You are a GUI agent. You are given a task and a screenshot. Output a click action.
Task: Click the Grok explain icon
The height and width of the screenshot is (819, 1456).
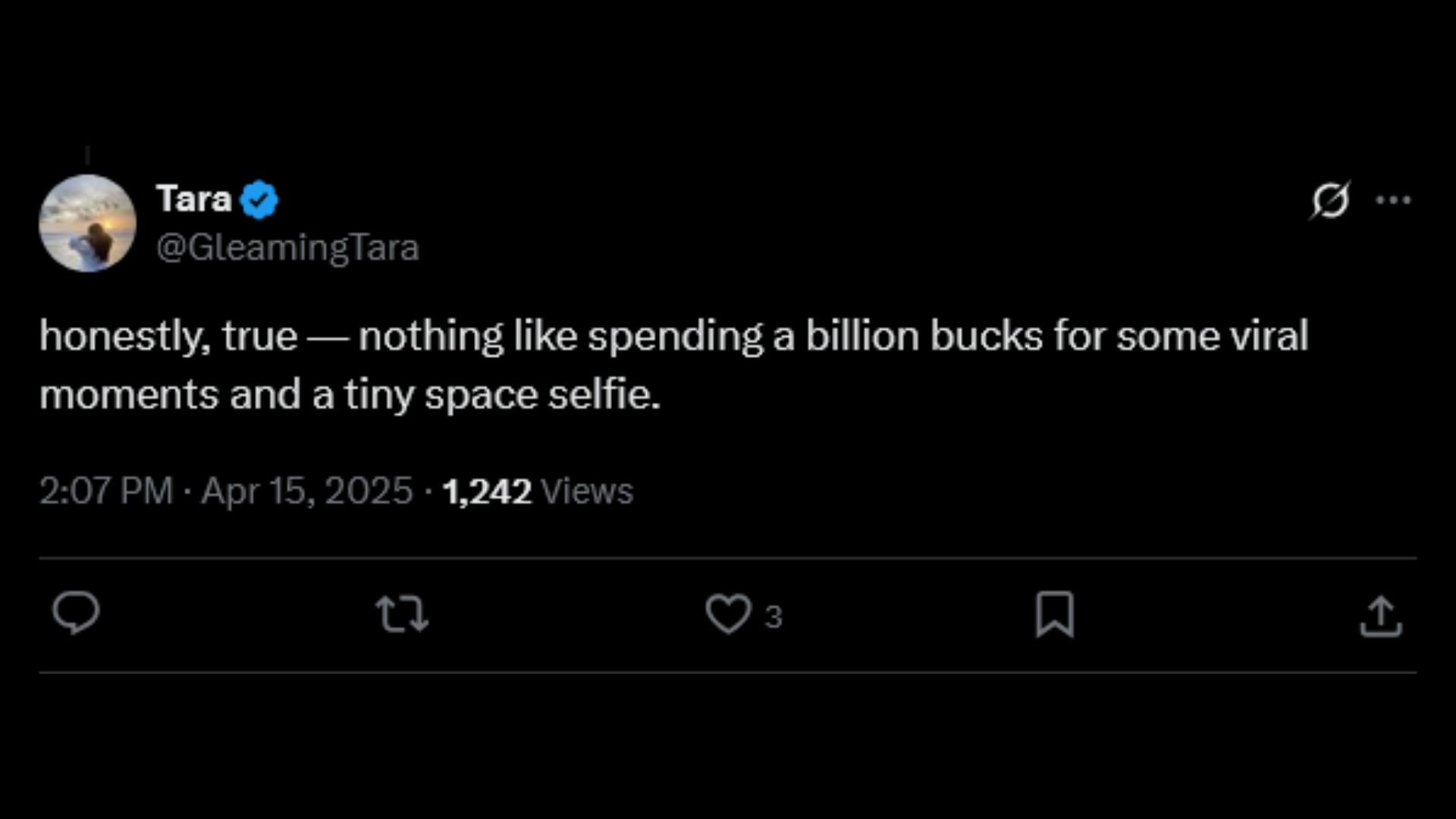(x=1330, y=200)
